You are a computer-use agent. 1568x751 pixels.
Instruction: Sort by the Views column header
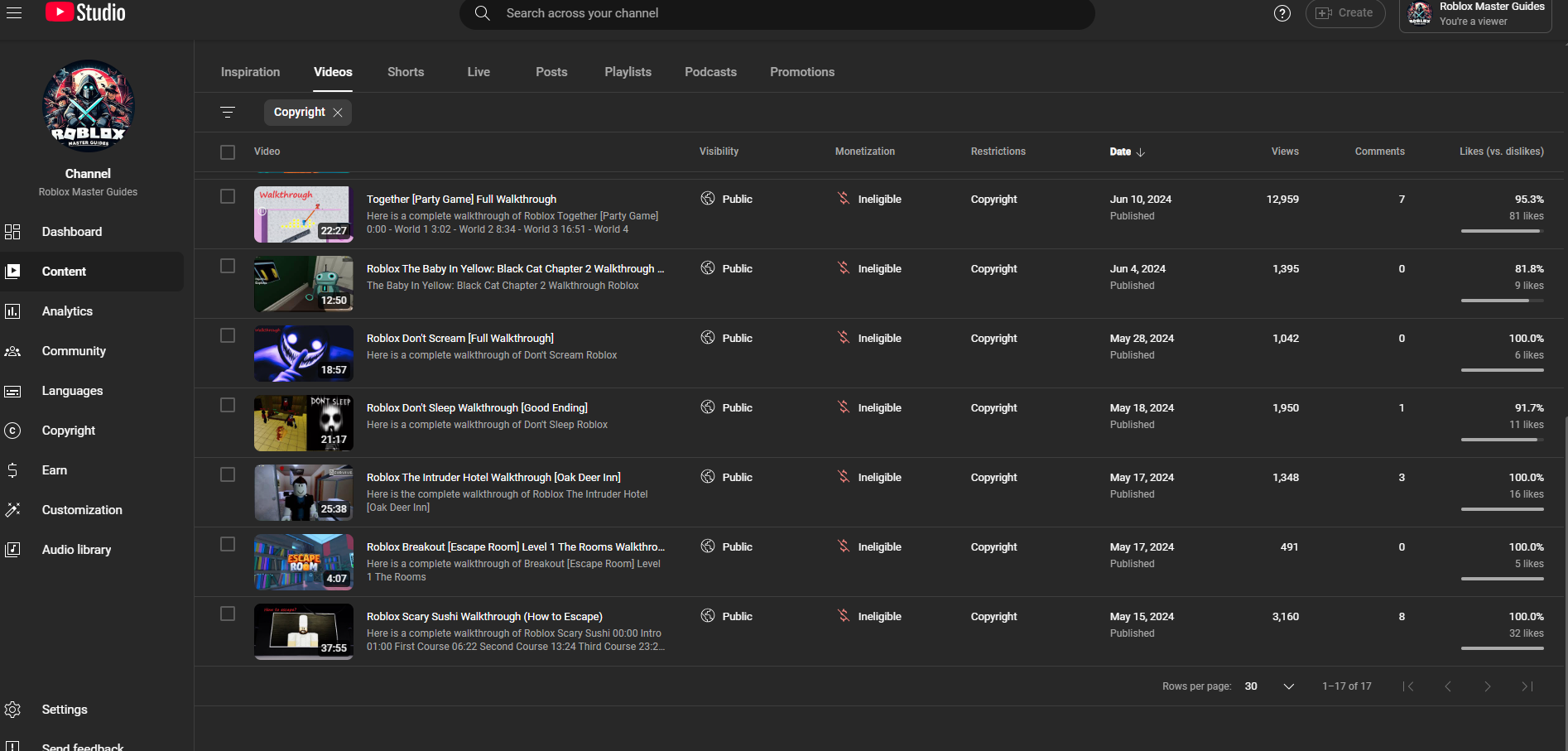pos(1285,152)
